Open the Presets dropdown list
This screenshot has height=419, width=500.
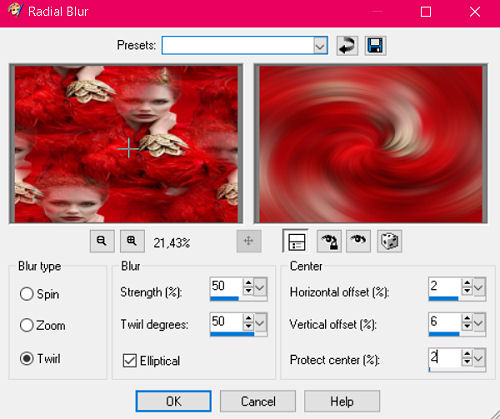click(320, 46)
